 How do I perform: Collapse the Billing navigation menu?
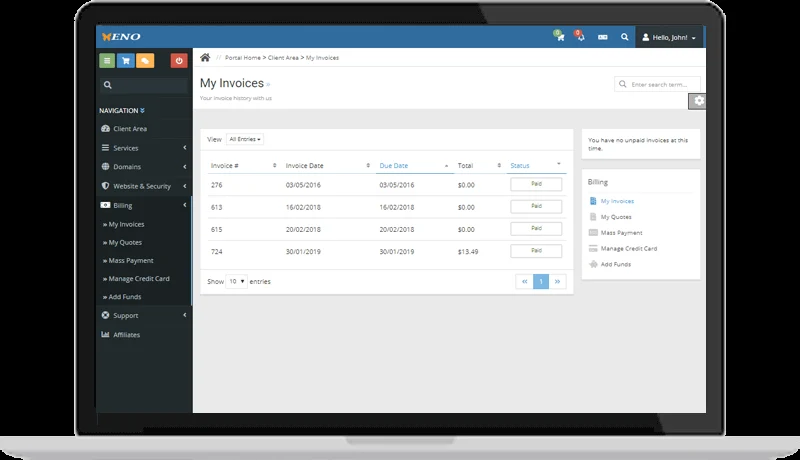tap(144, 205)
